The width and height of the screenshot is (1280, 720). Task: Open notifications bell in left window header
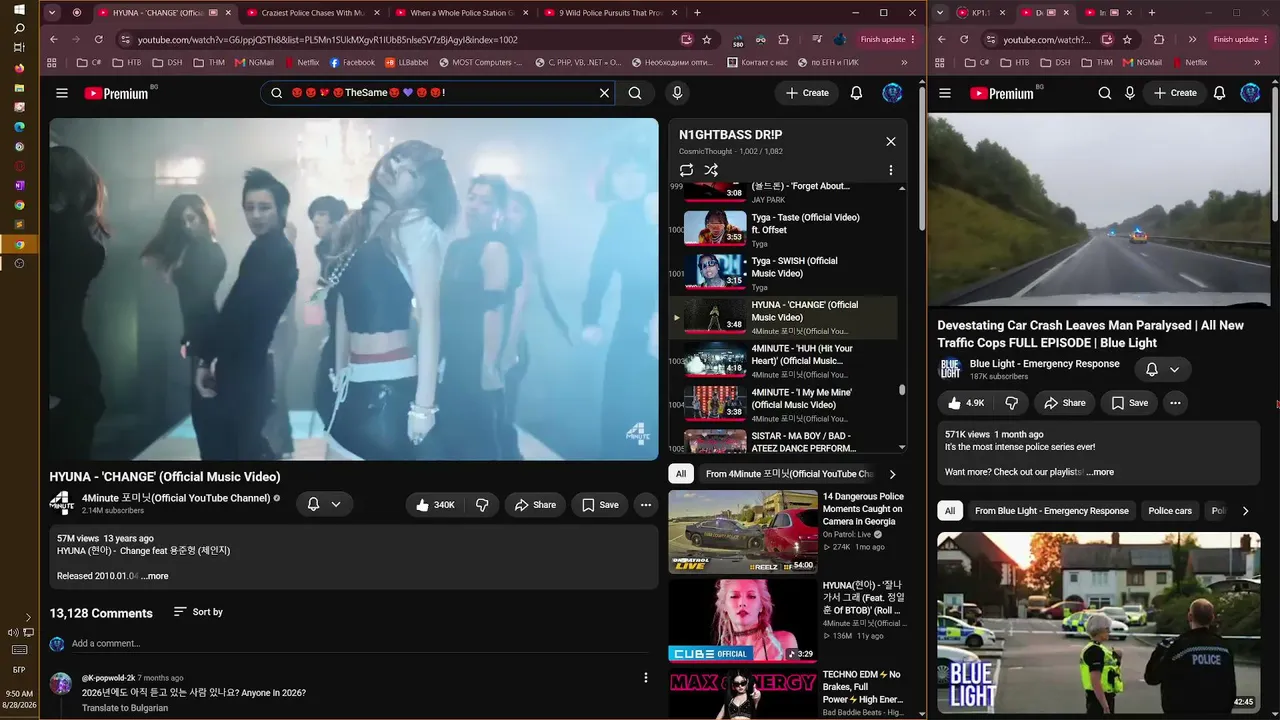[x=856, y=93]
